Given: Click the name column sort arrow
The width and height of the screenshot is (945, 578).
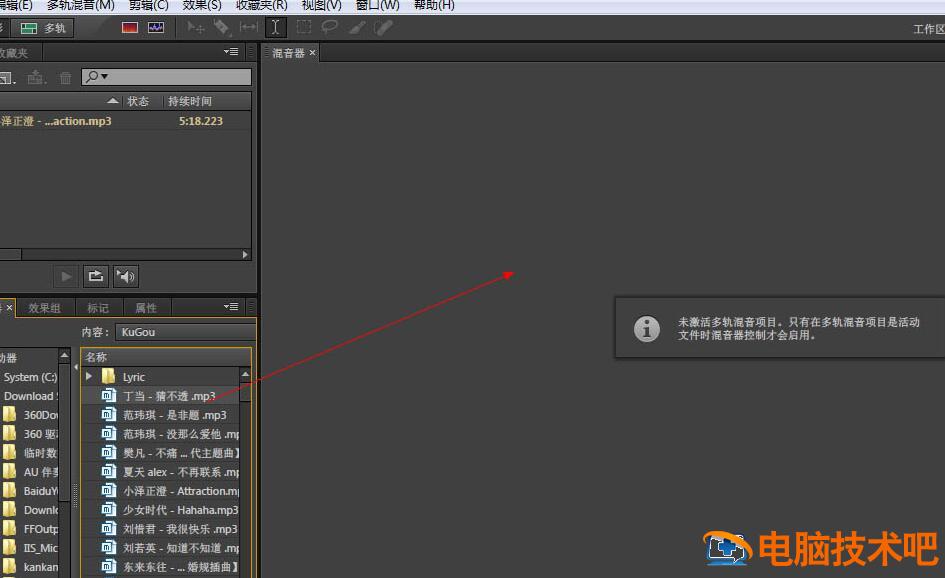Looking at the screenshot, I should click(113, 101).
